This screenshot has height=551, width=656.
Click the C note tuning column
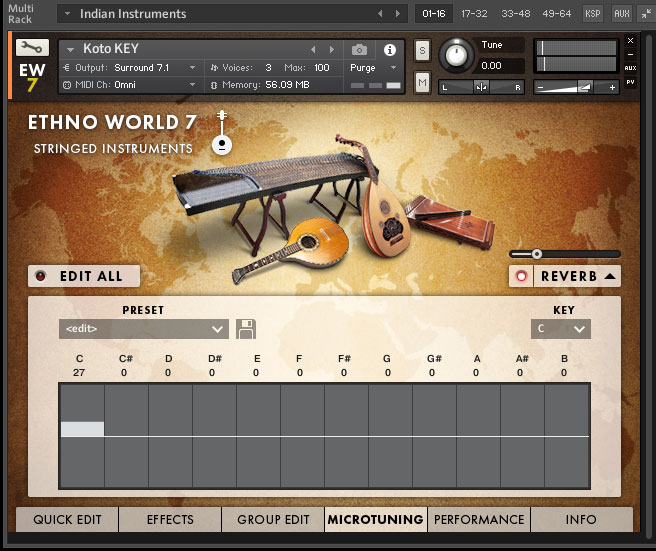point(82,436)
